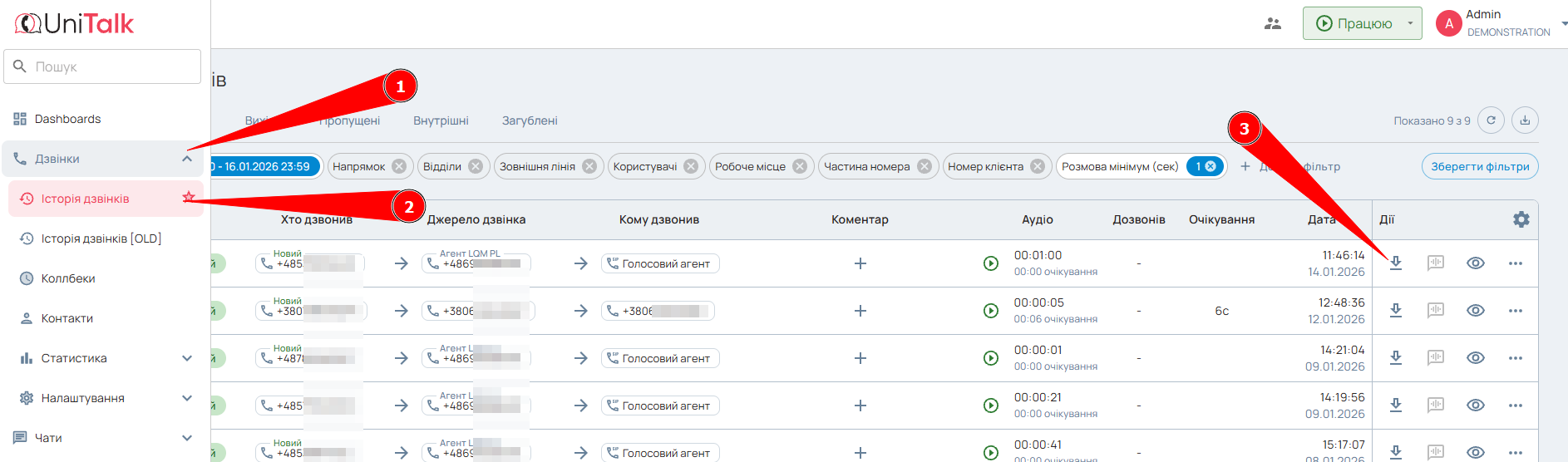The height and width of the screenshot is (462, 1568).
Task: Export call list via top-right download icon
Action: pos(1525,120)
